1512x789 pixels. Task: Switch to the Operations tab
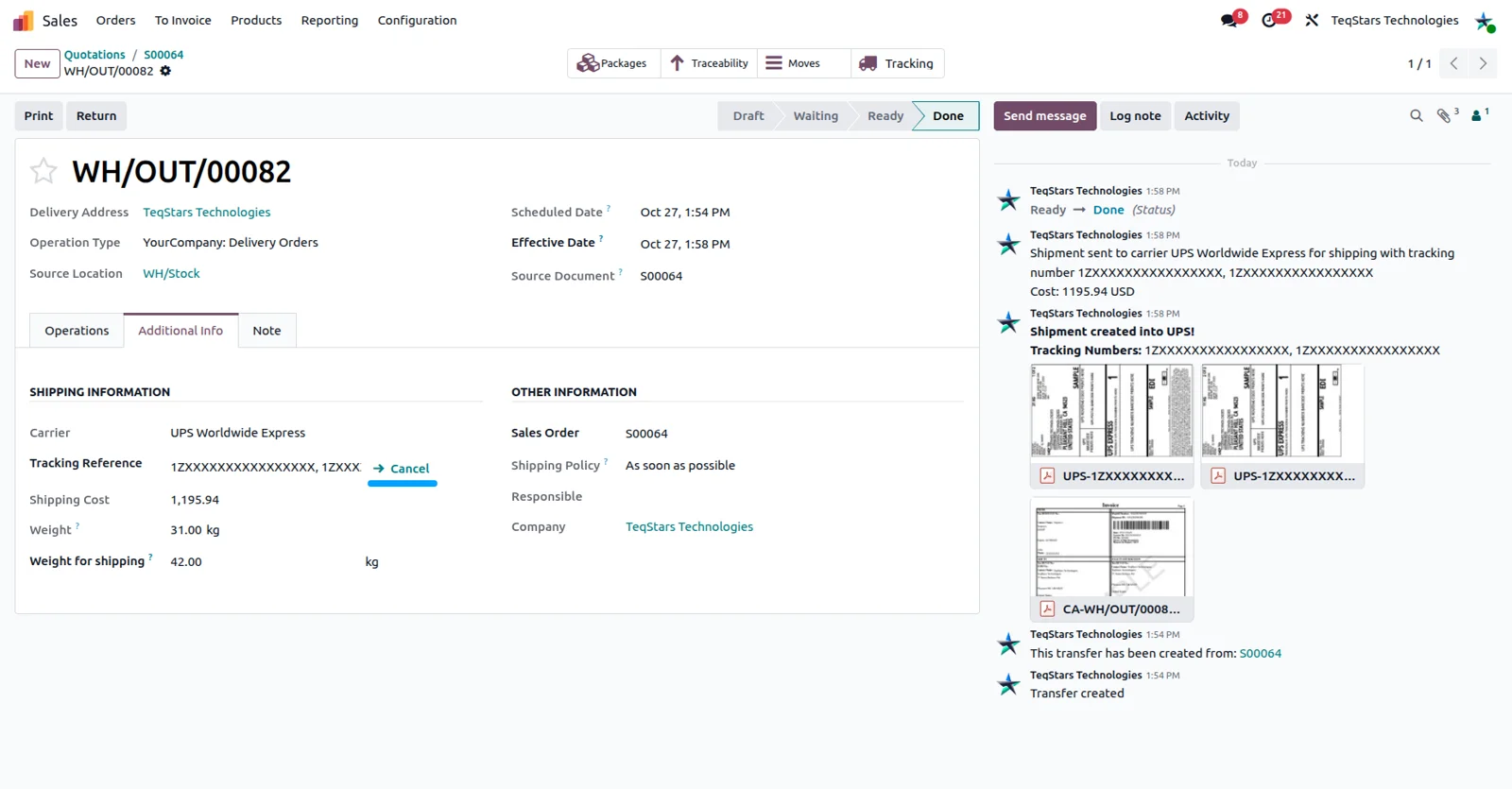pos(77,331)
